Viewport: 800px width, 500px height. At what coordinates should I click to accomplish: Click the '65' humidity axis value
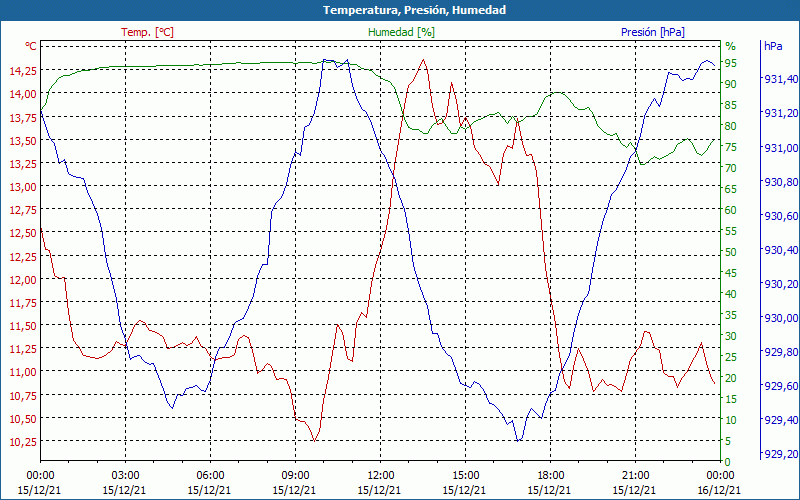point(731,189)
